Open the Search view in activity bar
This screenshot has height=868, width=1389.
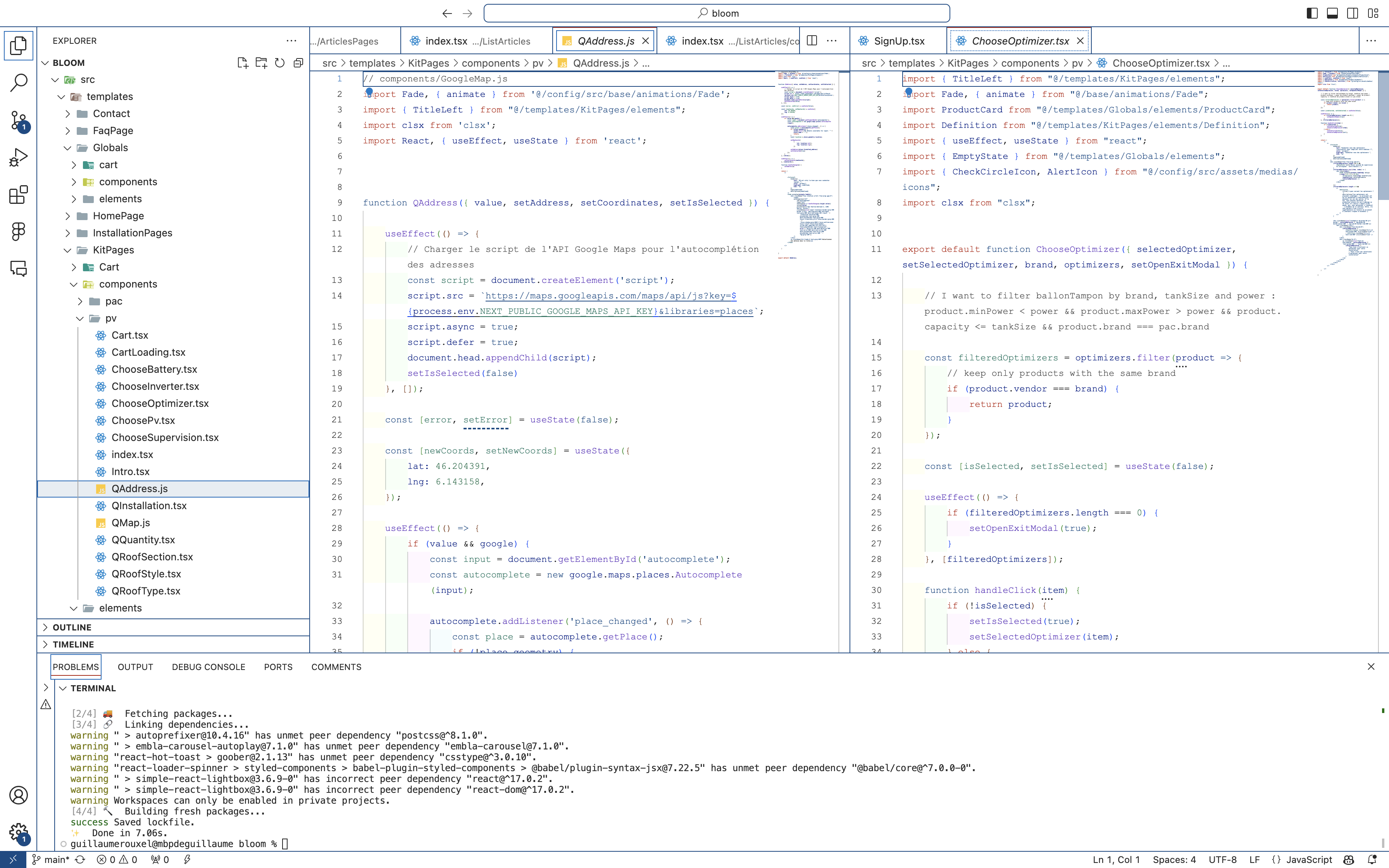point(18,83)
